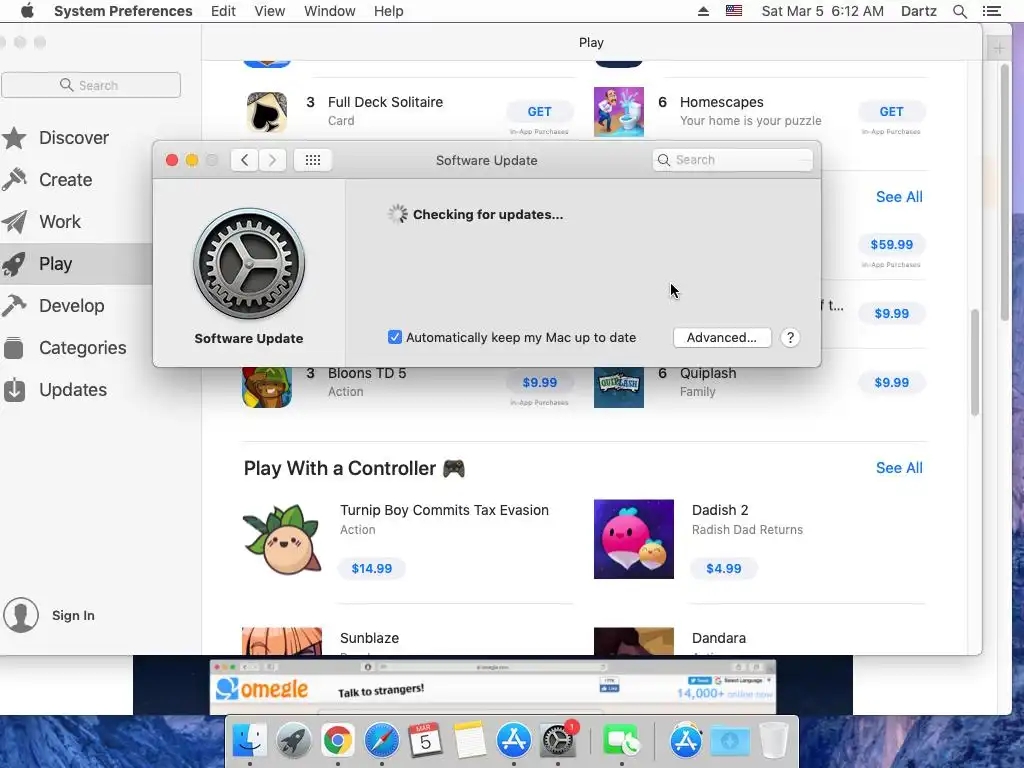This screenshot has width=1024, height=768.
Task: Open the Dartz user menu
Action: coord(919,11)
